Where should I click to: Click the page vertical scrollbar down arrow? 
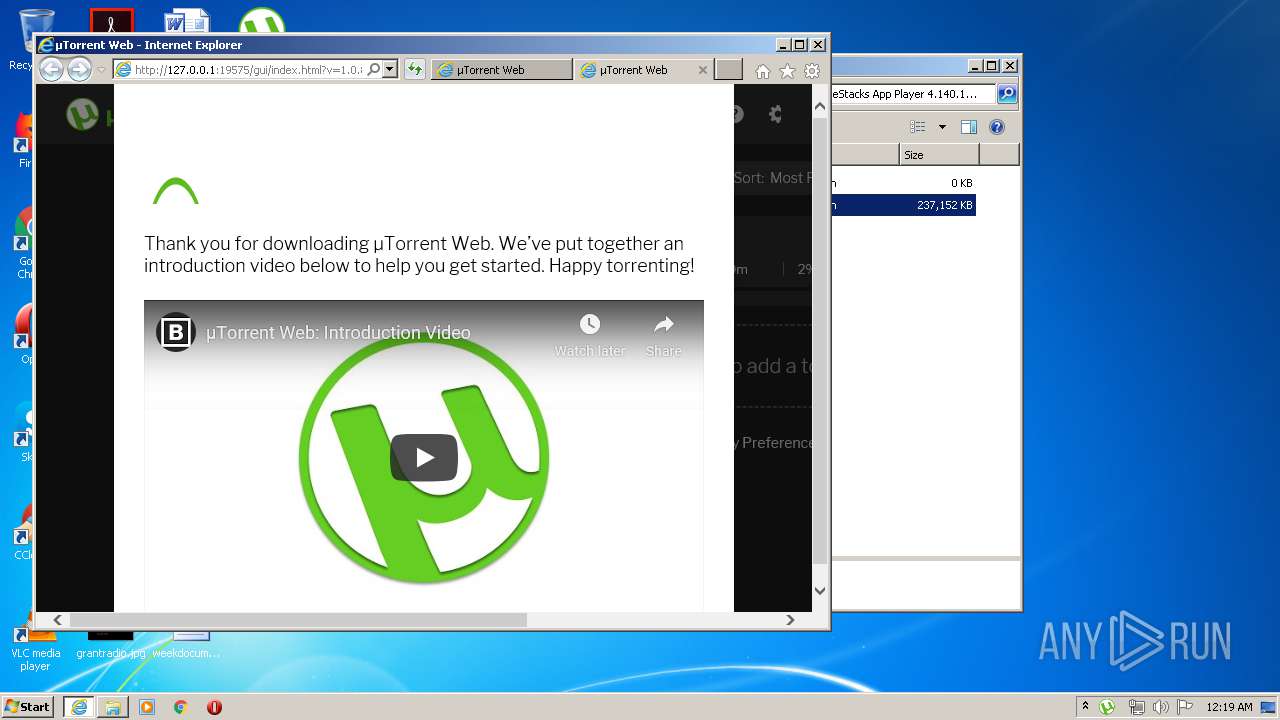[x=820, y=591]
